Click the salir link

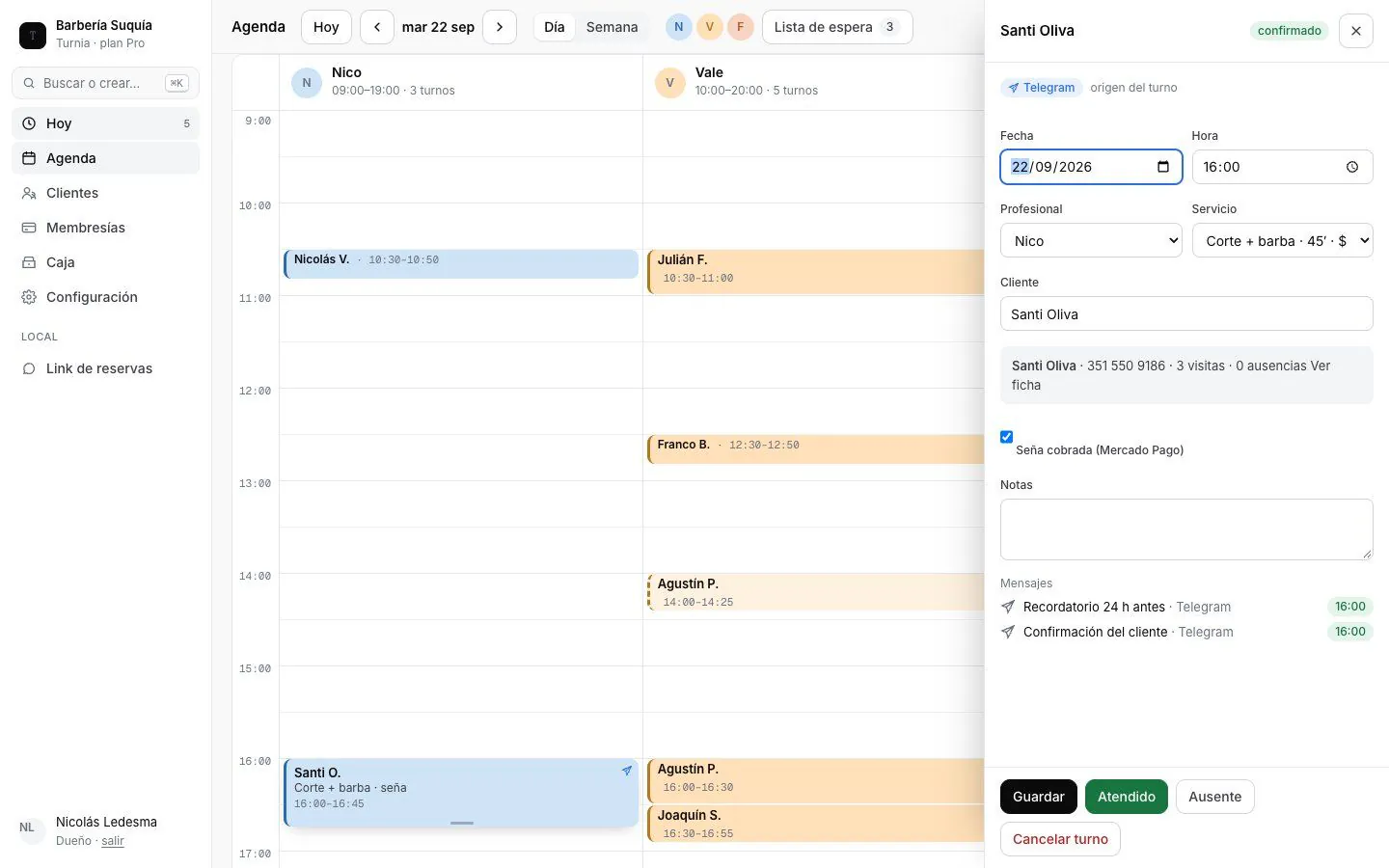[x=113, y=841]
